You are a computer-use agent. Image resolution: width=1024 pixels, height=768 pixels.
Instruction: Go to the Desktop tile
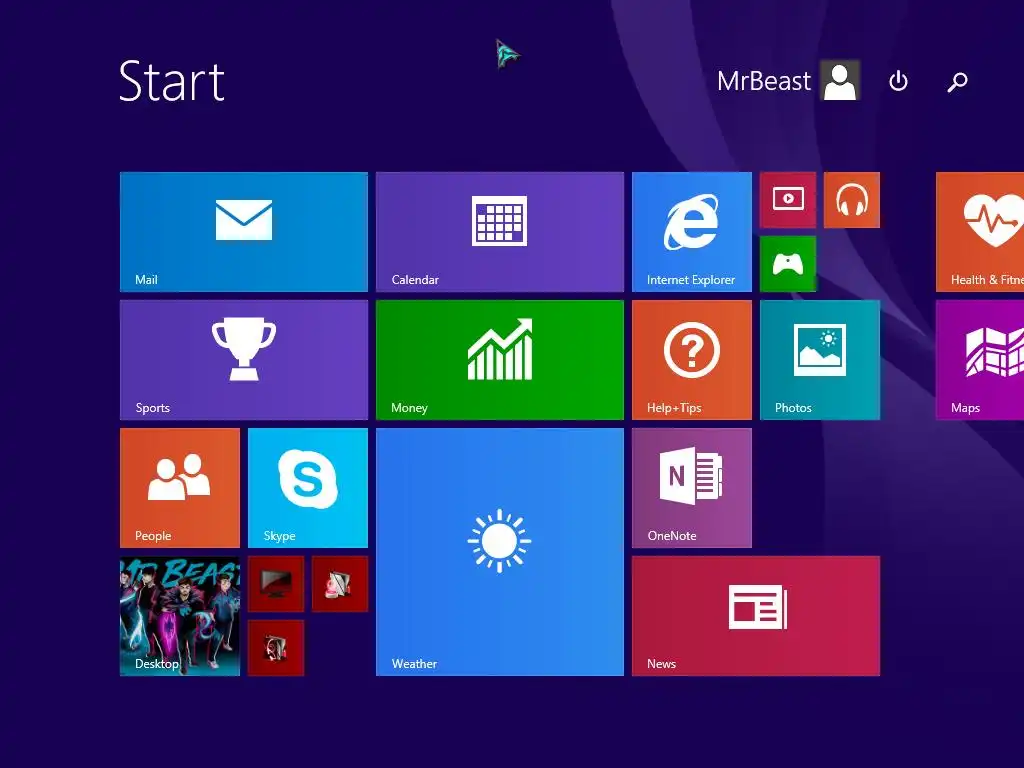coord(180,616)
